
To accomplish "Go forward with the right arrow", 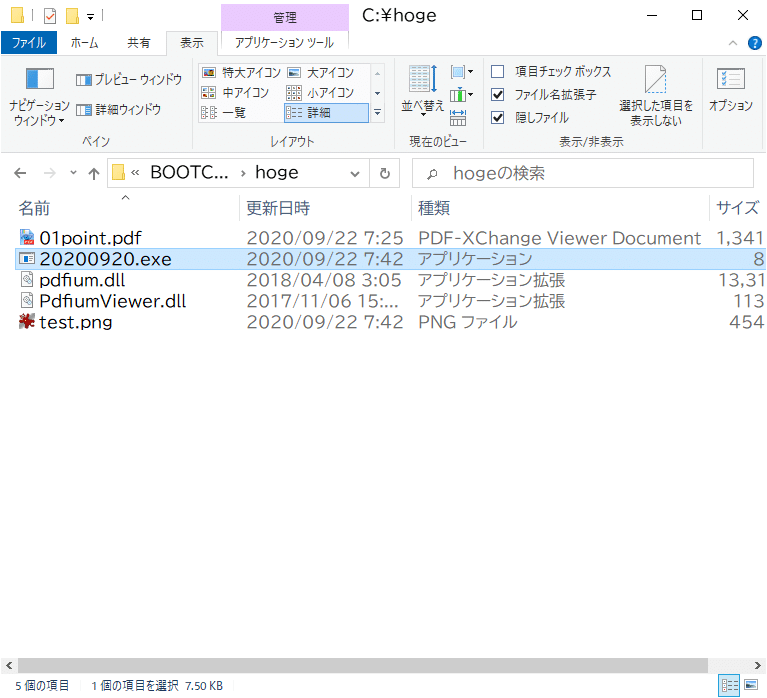I will (49, 173).
